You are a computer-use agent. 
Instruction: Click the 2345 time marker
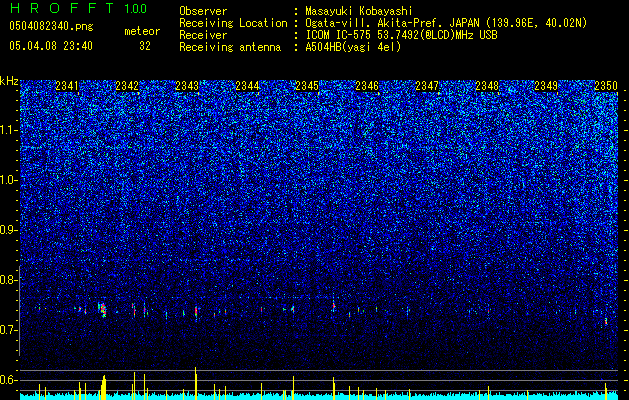tap(307, 86)
